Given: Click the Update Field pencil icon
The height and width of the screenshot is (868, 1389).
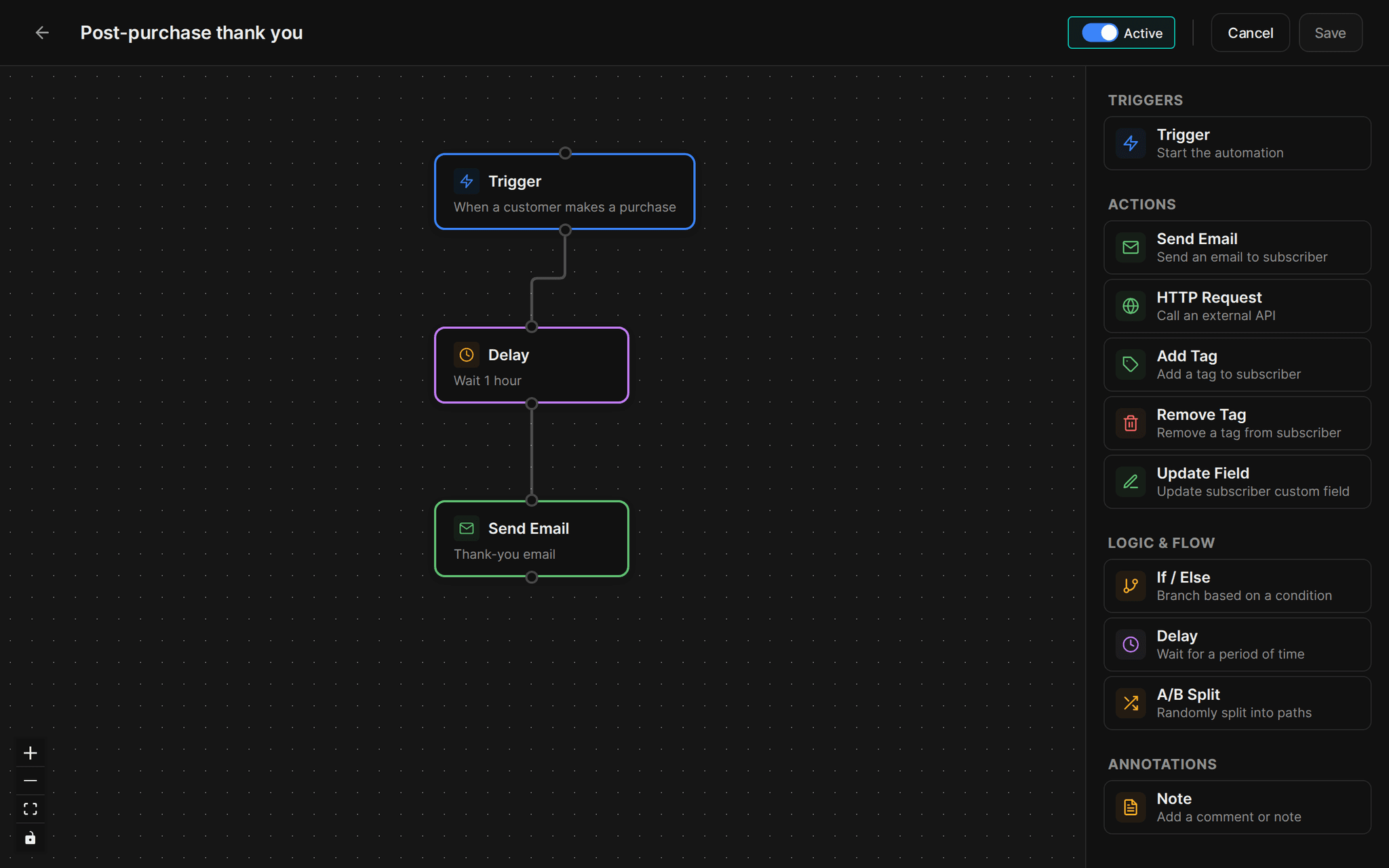Looking at the screenshot, I should (1131, 481).
